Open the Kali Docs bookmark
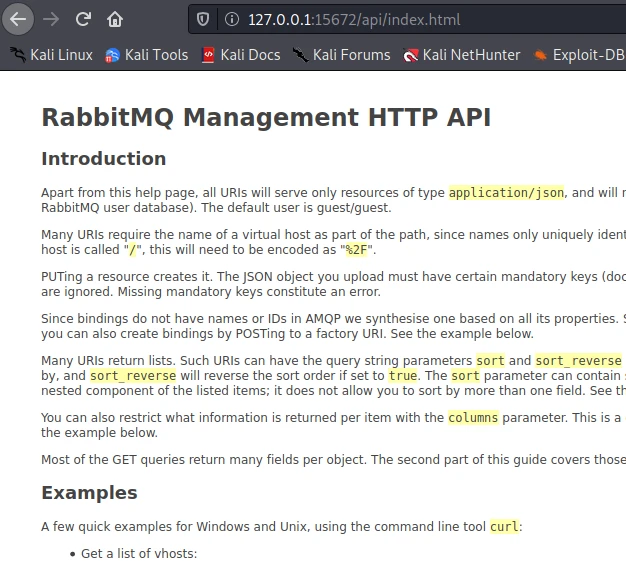This screenshot has width=626, height=567. tap(241, 55)
